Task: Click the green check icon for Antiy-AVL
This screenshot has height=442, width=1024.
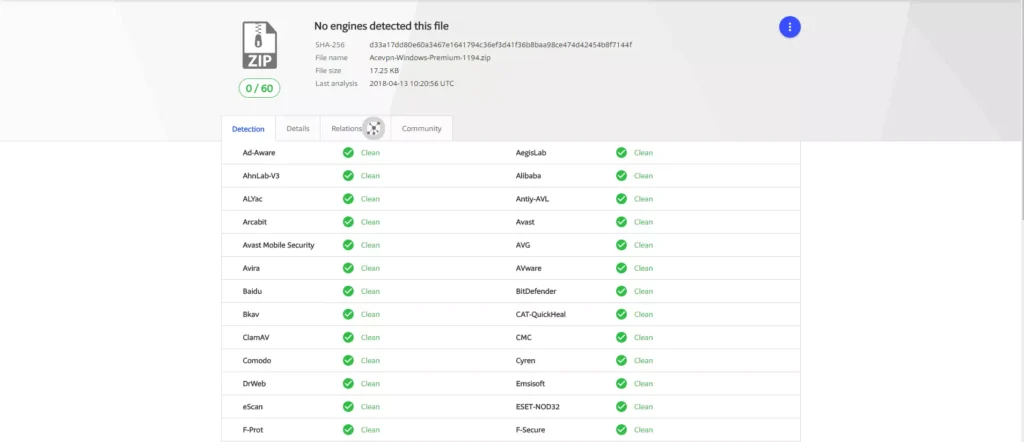Action: tap(621, 198)
